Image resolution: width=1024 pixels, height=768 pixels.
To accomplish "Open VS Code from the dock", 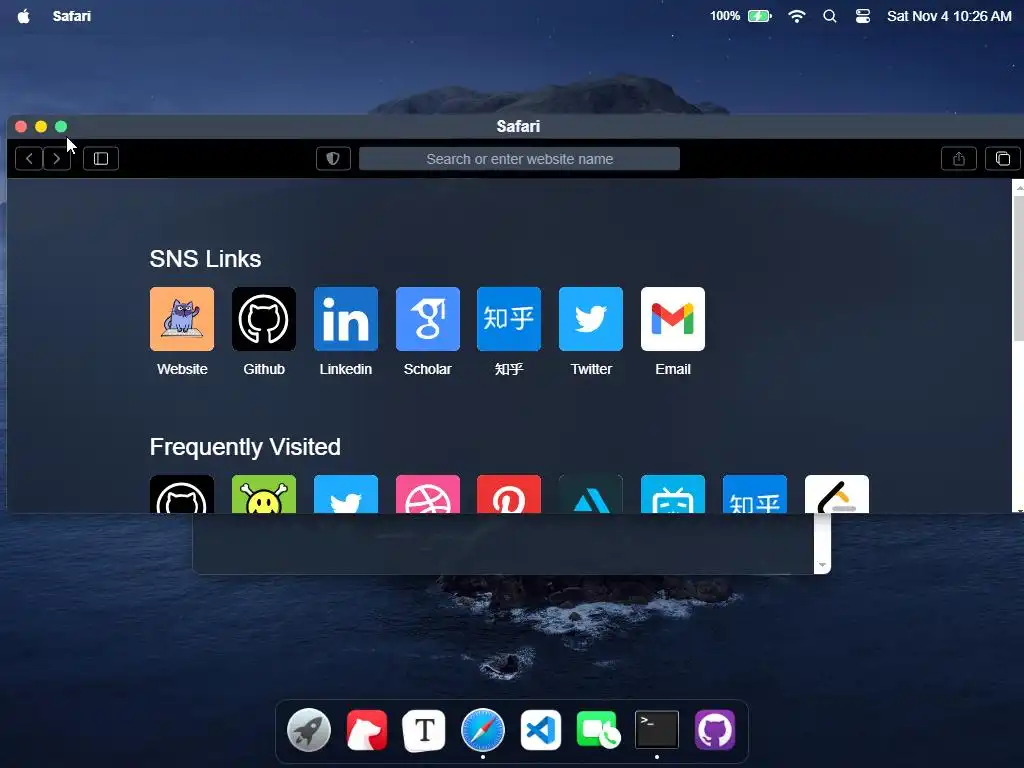I will pyautogui.click(x=541, y=730).
